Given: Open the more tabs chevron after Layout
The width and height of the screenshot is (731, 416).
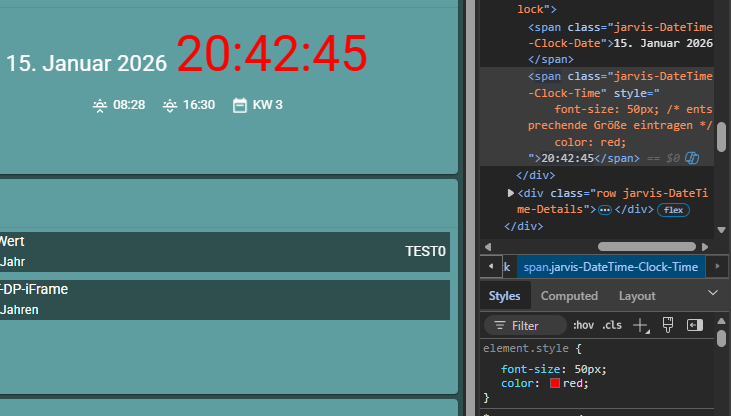Looking at the screenshot, I should click(713, 293).
